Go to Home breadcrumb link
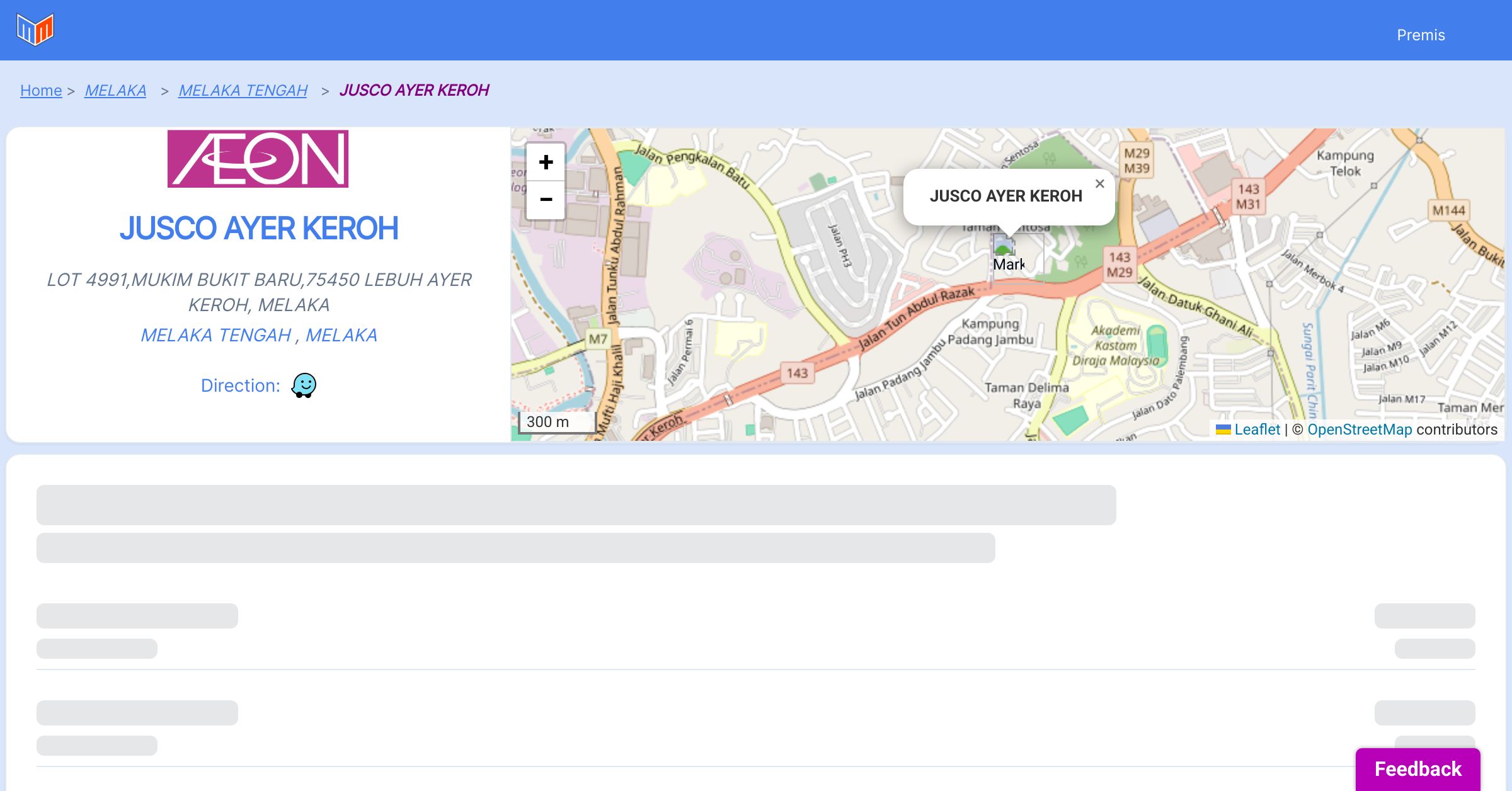Viewport: 1512px width, 791px height. pyautogui.click(x=41, y=91)
